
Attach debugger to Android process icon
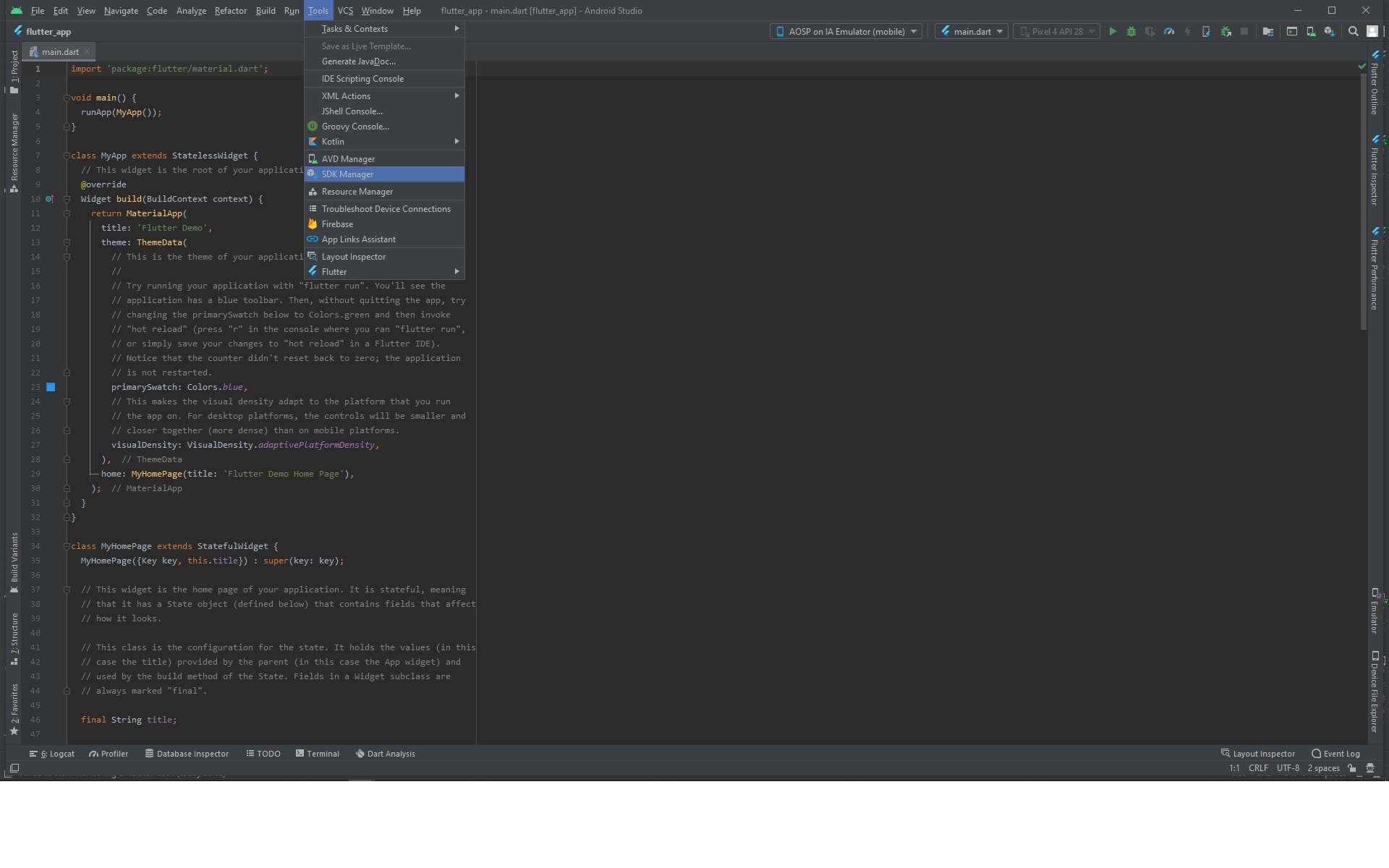[1226, 31]
